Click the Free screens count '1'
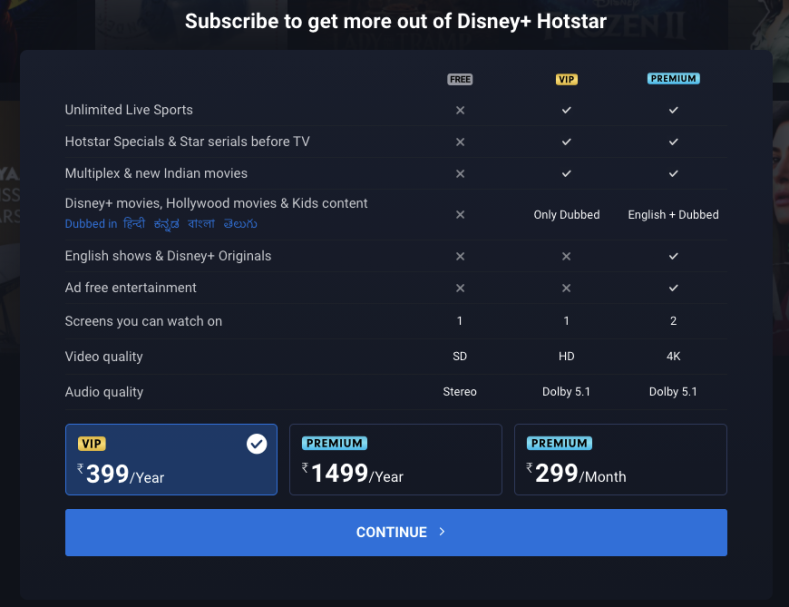 tap(460, 321)
